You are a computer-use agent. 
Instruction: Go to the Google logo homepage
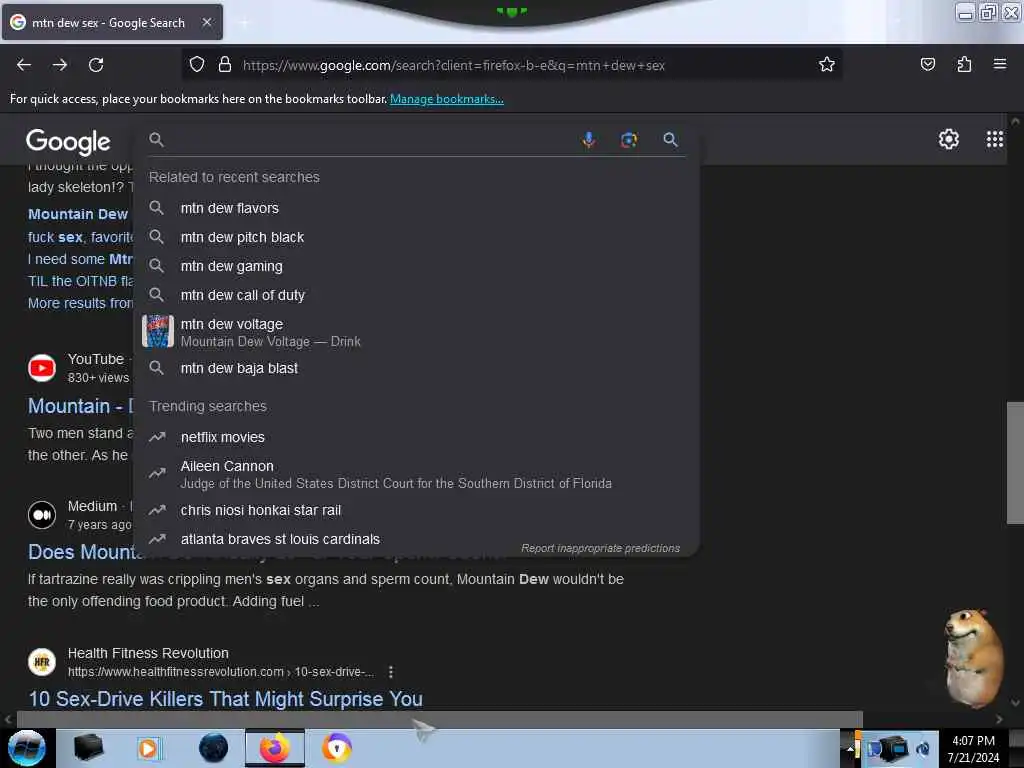[x=68, y=142]
